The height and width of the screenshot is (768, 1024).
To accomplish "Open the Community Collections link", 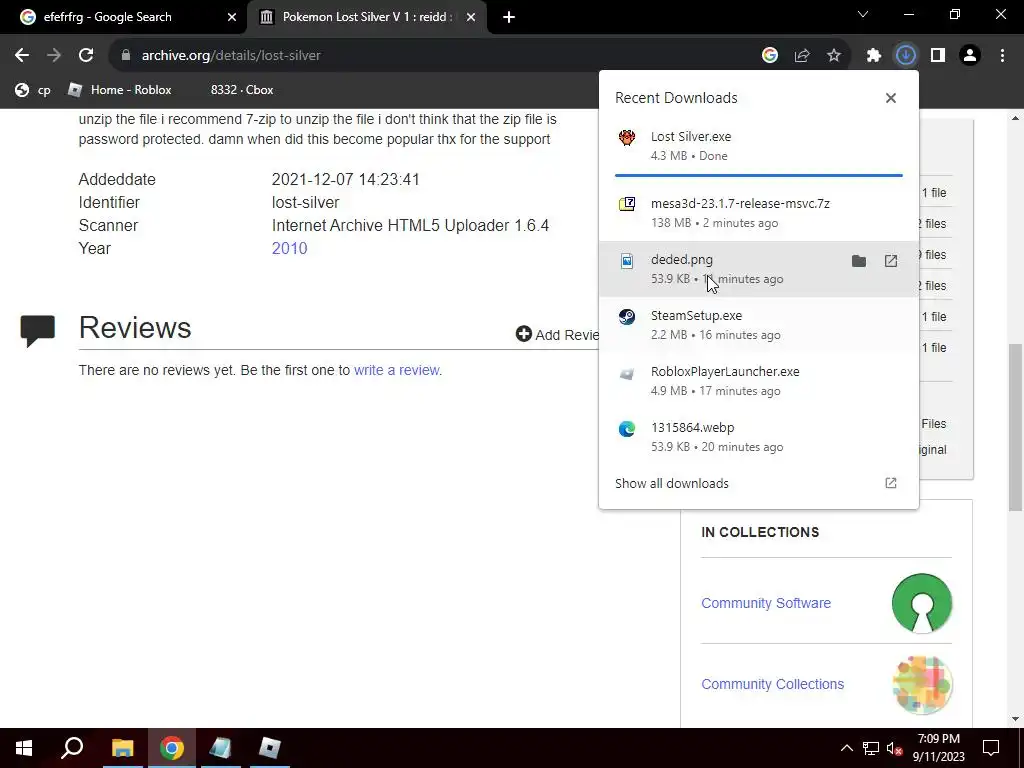I will pos(772,684).
